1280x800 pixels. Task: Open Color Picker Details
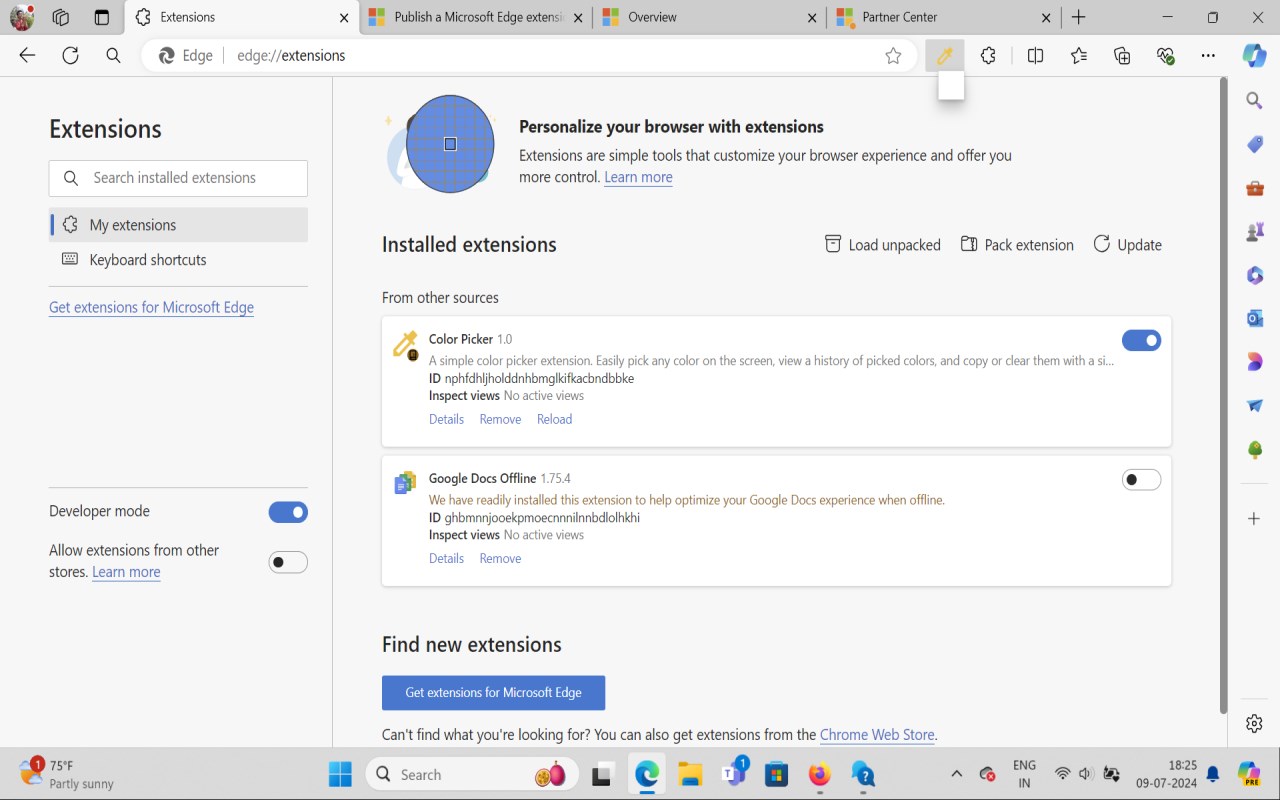point(446,420)
